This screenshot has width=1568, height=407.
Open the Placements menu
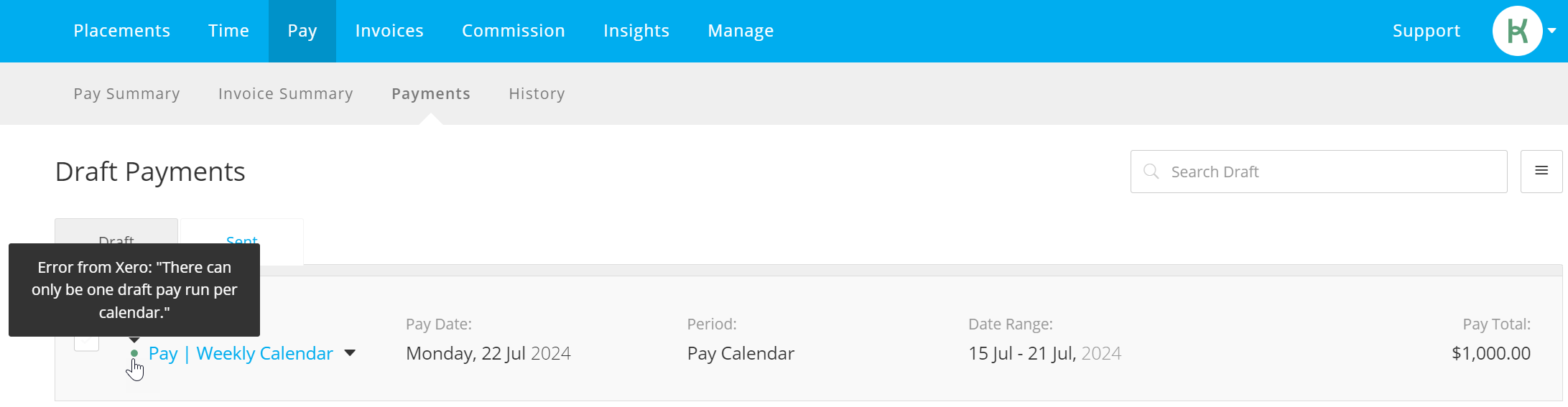pyautogui.click(x=122, y=31)
